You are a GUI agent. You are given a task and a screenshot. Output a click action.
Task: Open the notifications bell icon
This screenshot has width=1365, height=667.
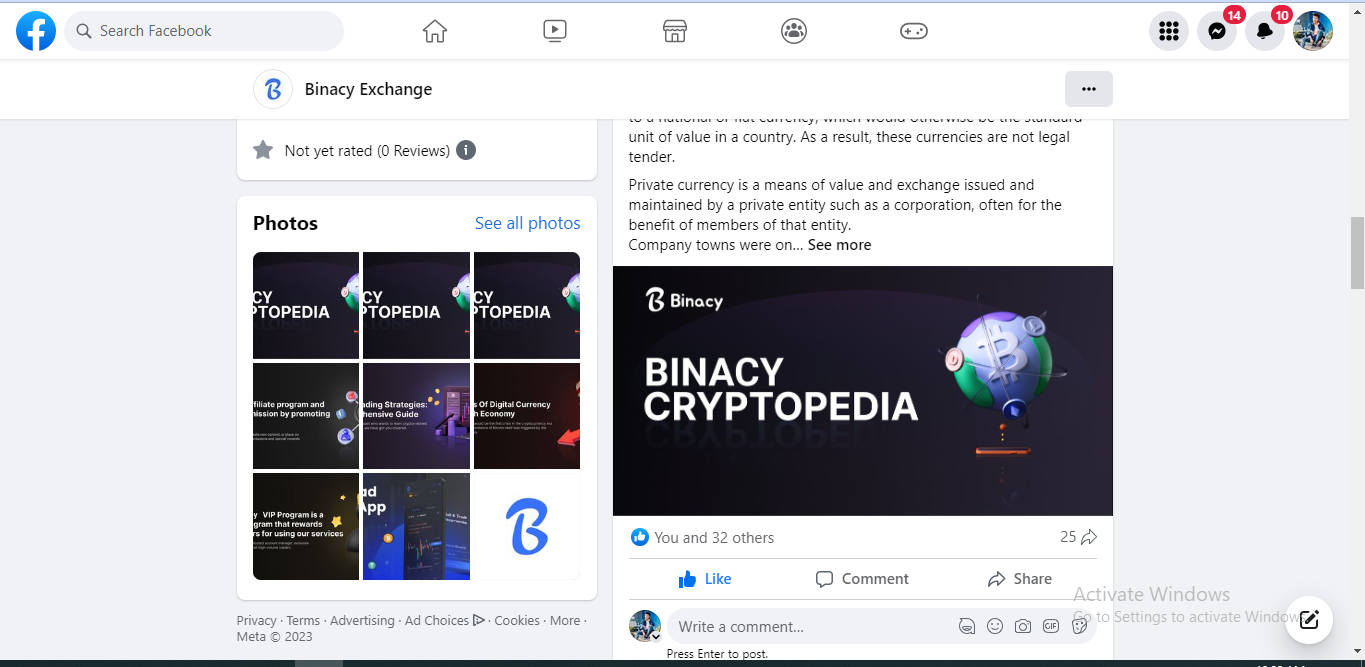click(x=1264, y=31)
